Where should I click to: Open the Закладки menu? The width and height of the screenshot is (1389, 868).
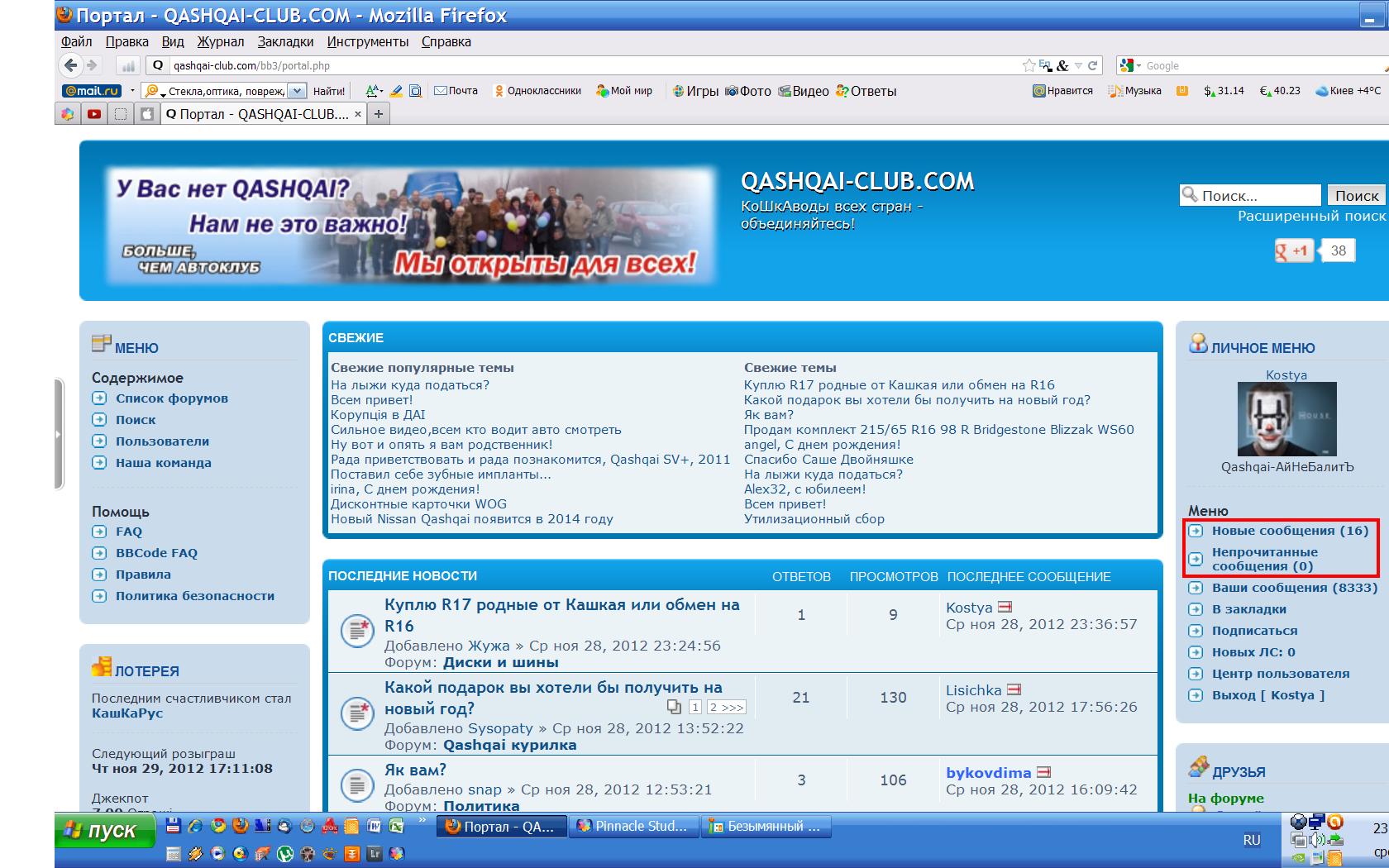(285, 41)
